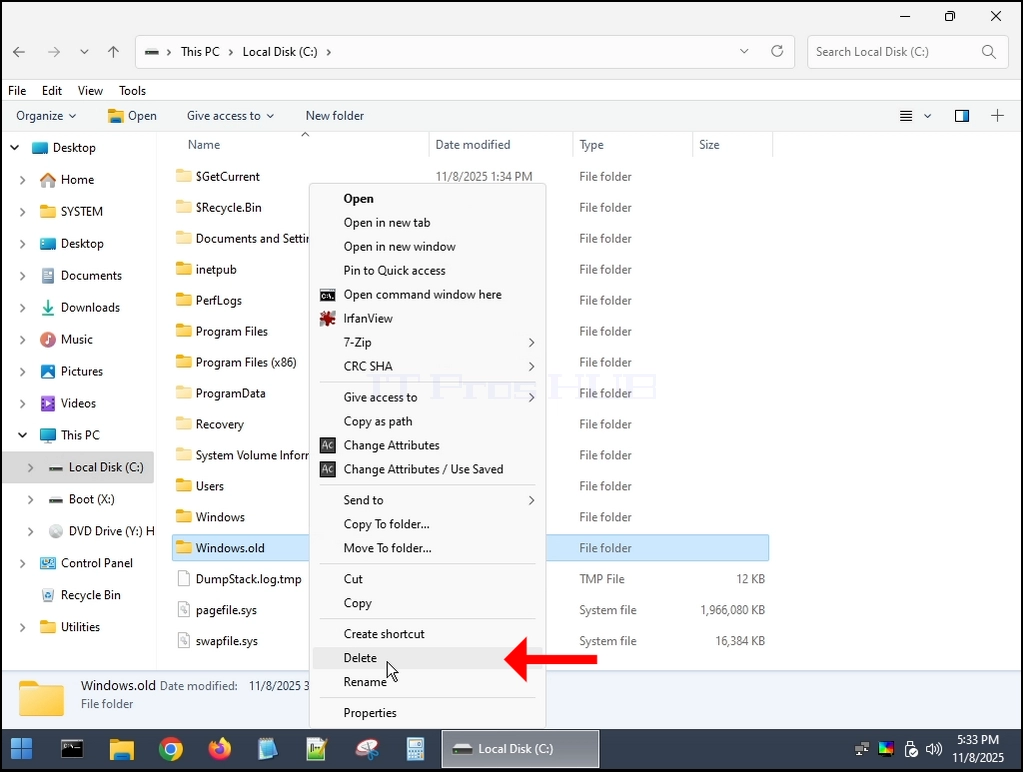Launch Google Chrome from taskbar
This screenshot has width=1023, height=772.
tap(171, 749)
